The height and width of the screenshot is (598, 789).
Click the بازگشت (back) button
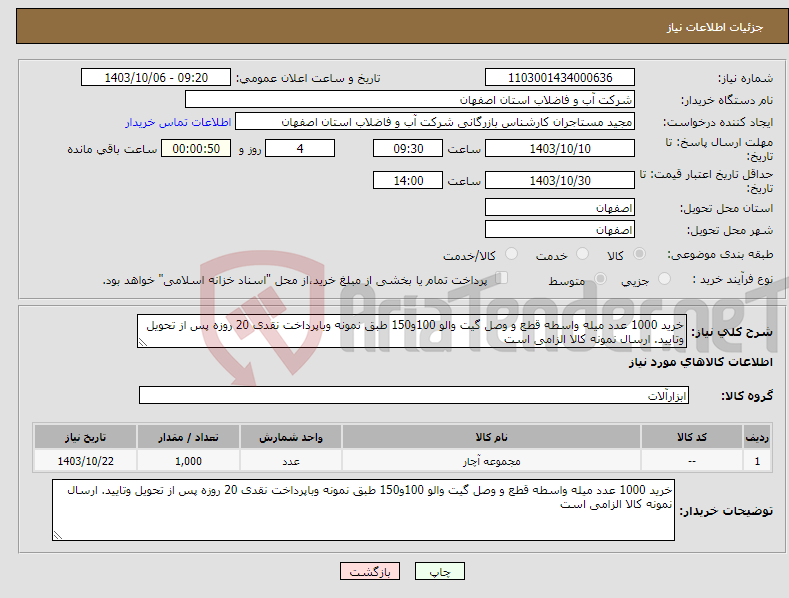coord(370,571)
